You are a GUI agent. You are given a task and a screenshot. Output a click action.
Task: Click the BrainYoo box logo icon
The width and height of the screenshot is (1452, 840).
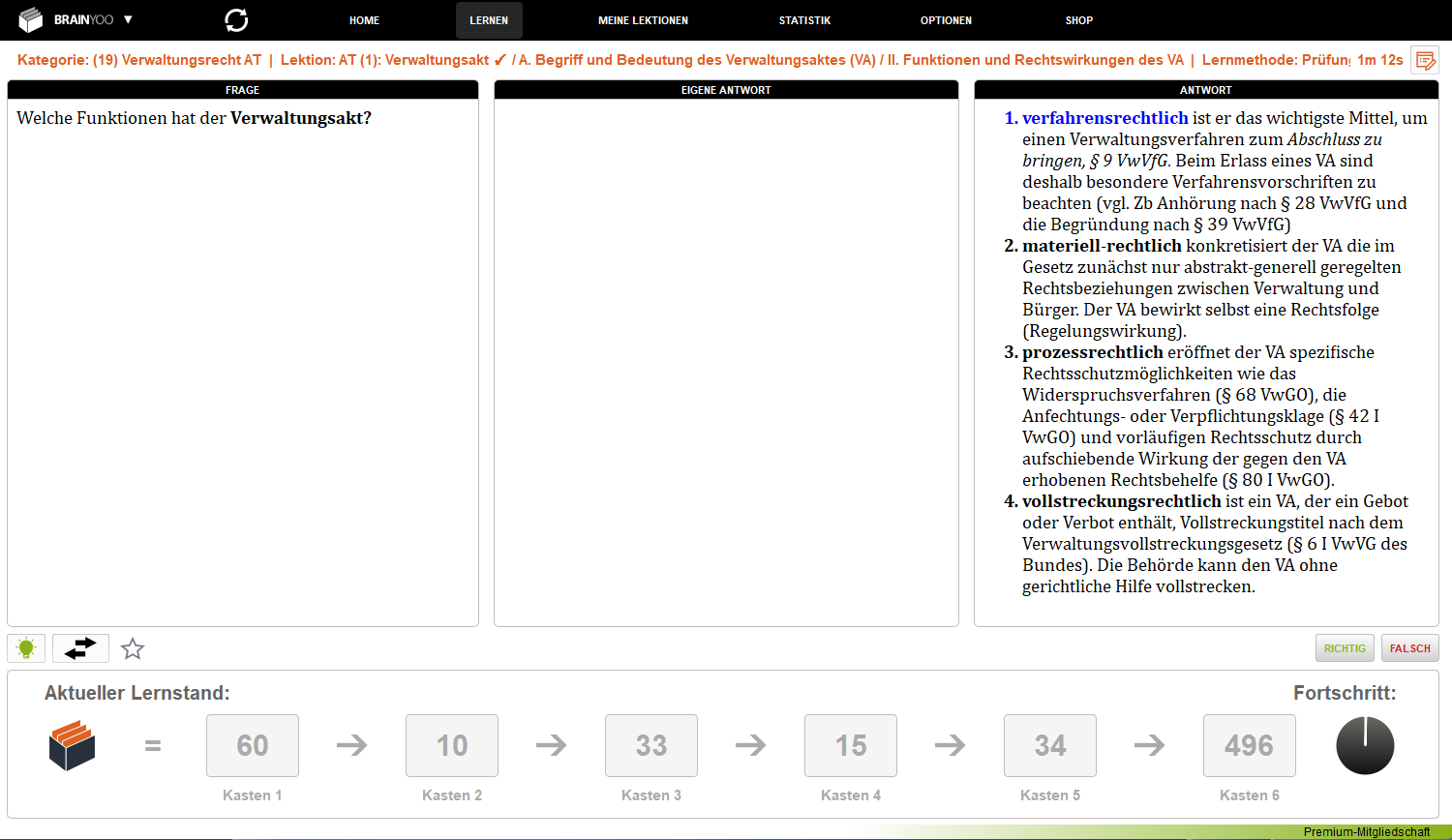[31, 19]
